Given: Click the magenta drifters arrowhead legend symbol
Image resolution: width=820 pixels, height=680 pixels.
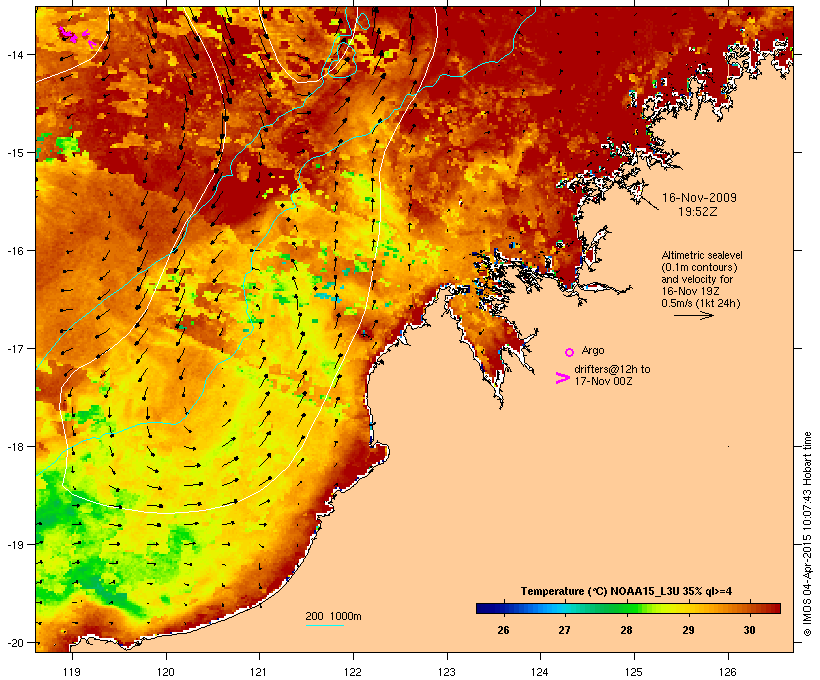Looking at the screenshot, I should (562, 378).
